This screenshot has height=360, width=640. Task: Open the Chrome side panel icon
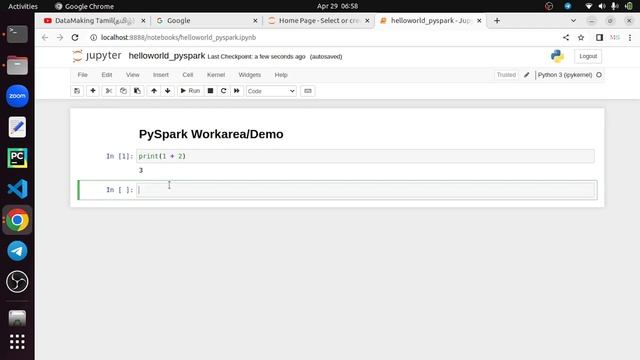(599, 38)
